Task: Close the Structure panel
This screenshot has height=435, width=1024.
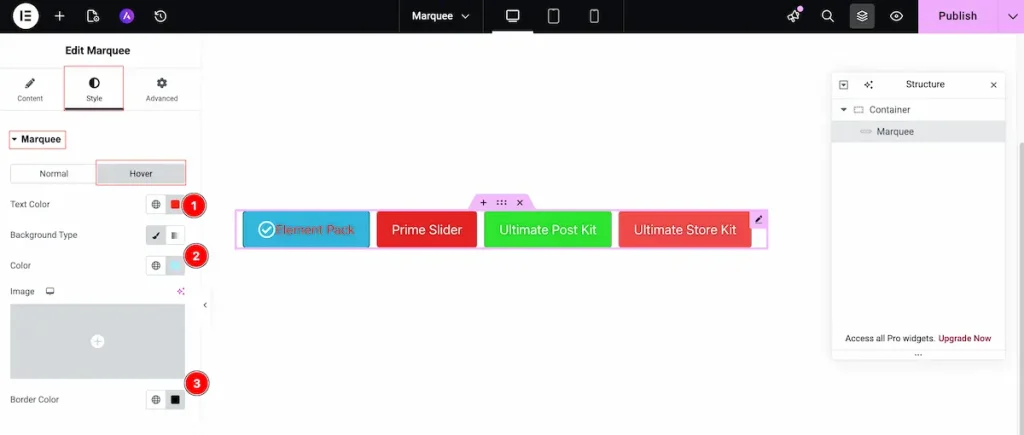Action: [x=993, y=85]
